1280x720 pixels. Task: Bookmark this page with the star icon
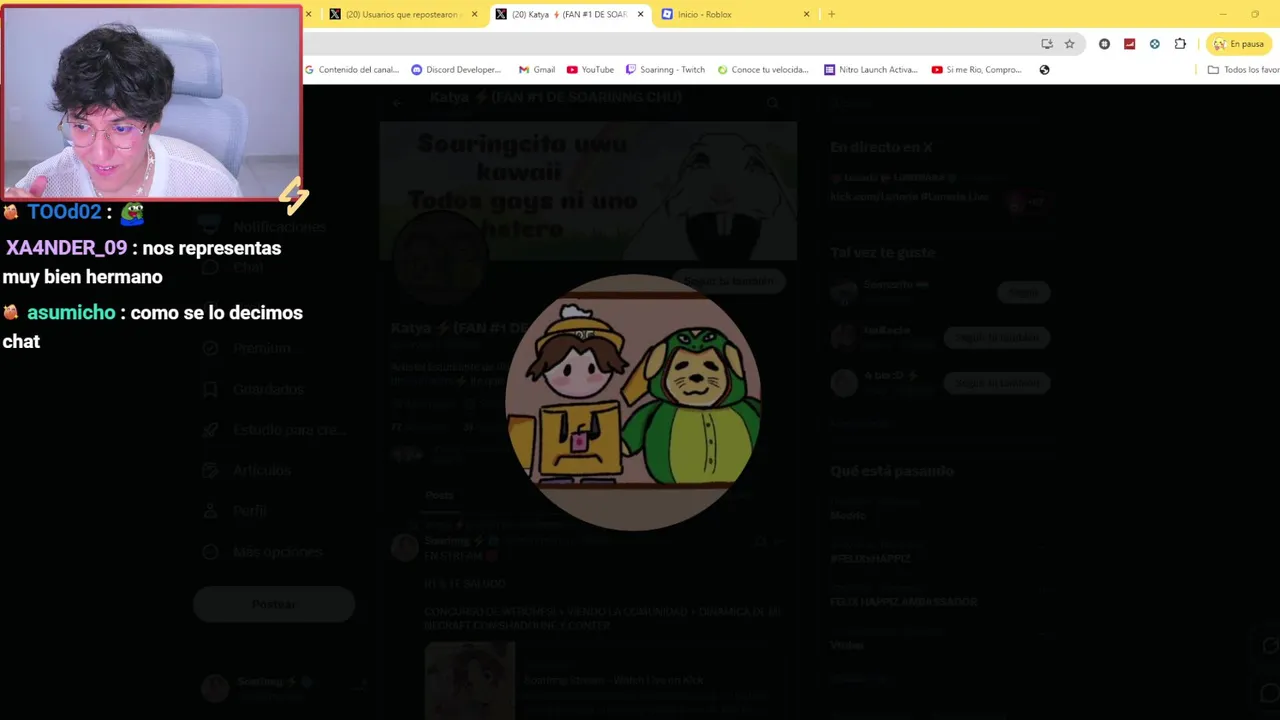tap(1069, 44)
